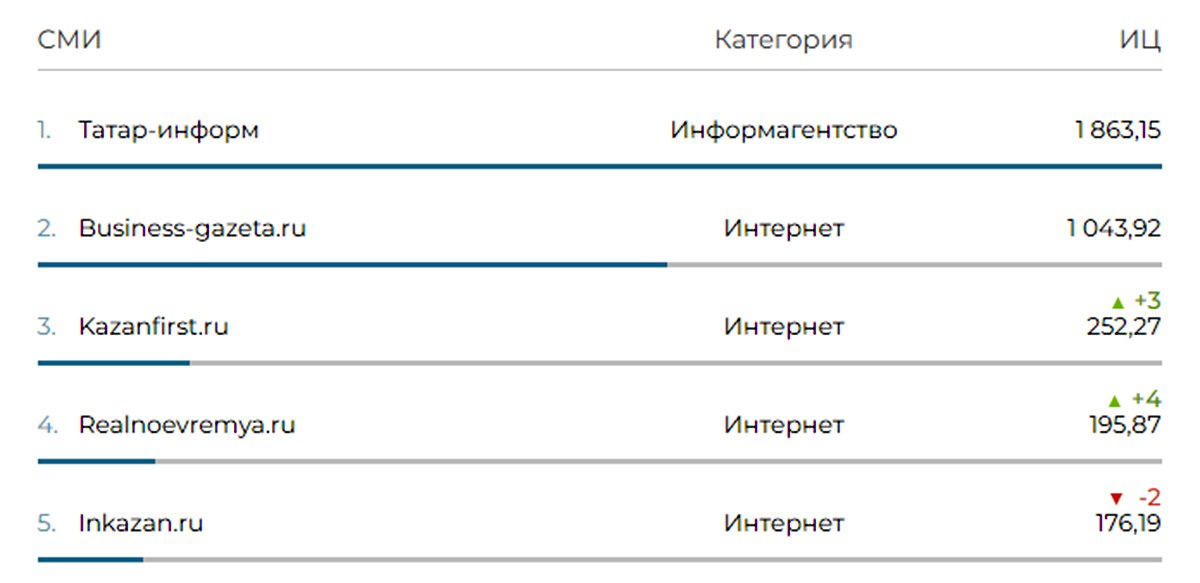Image resolution: width=1200 pixels, height=583 pixels.
Task: Open the Business-gazeta.ru entry
Action: [192, 228]
